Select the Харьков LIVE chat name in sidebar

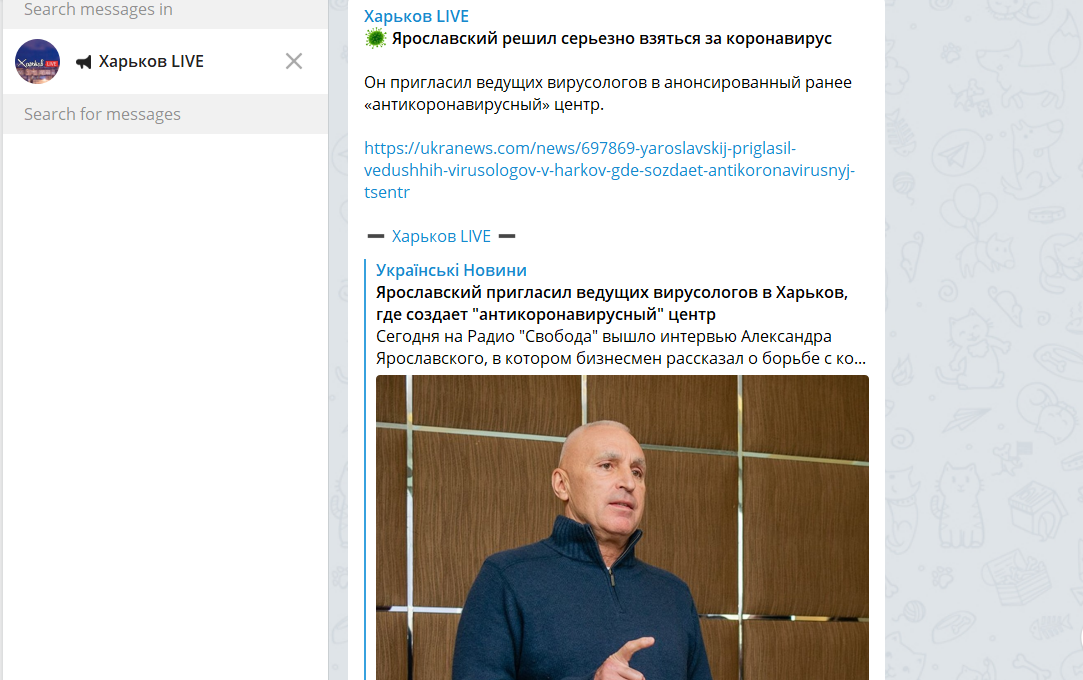click(151, 61)
